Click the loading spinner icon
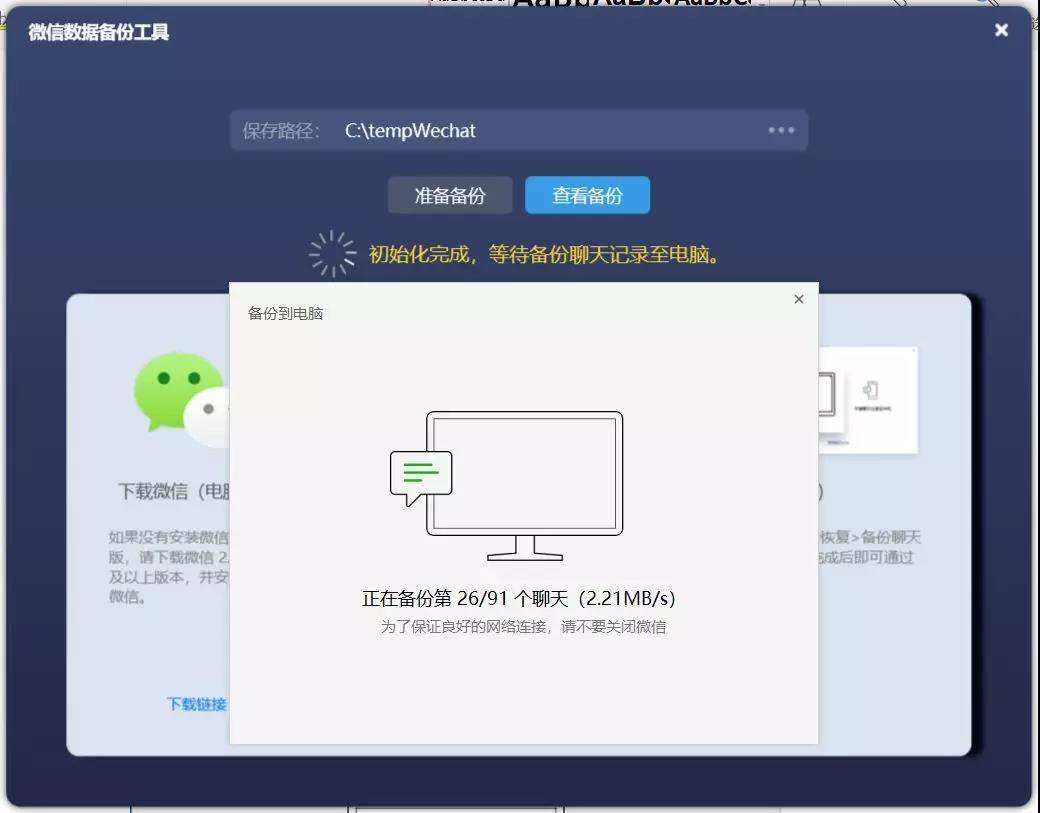 [x=332, y=253]
